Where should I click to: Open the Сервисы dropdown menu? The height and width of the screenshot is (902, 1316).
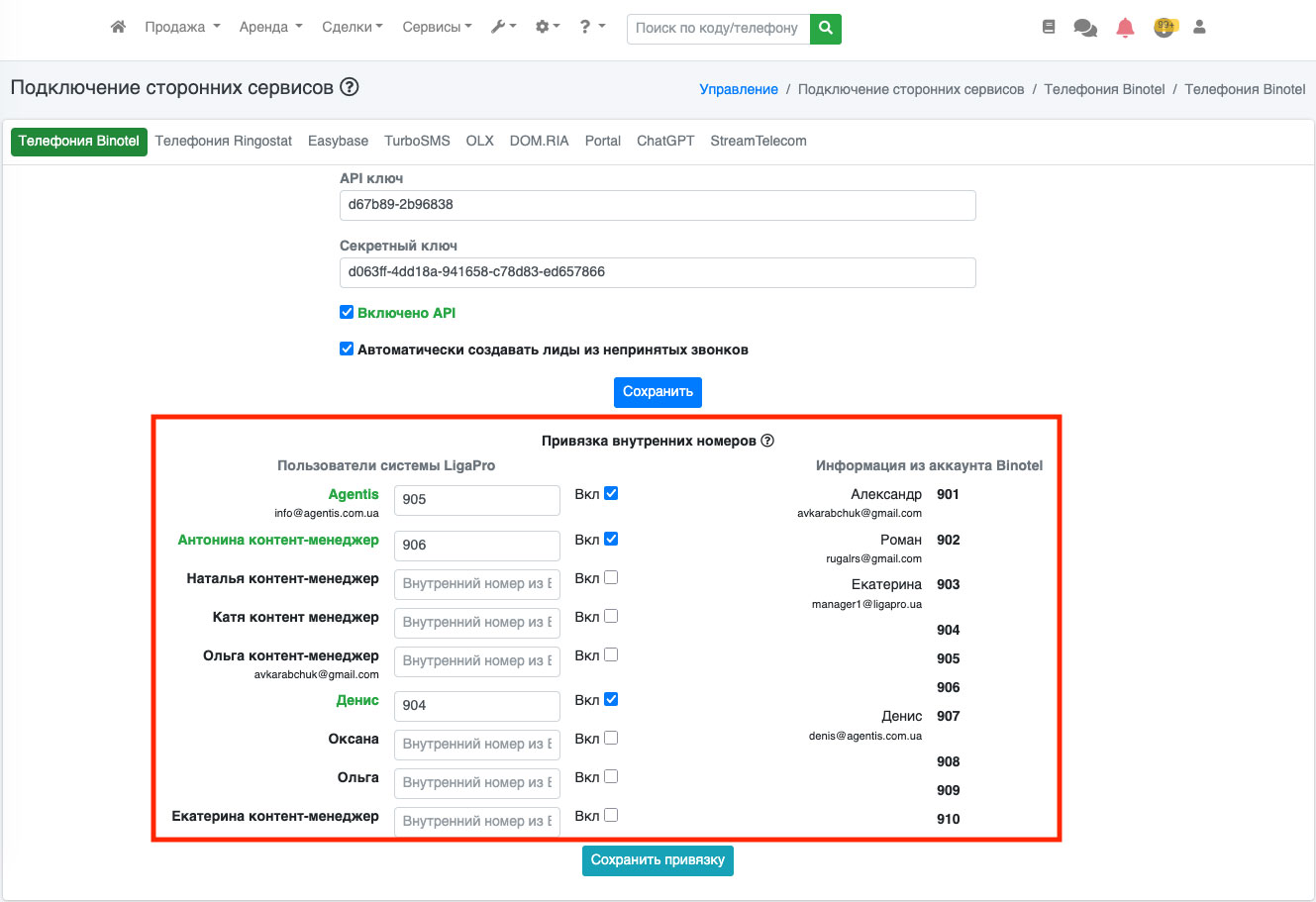pyautogui.click(x=437, y=27)
